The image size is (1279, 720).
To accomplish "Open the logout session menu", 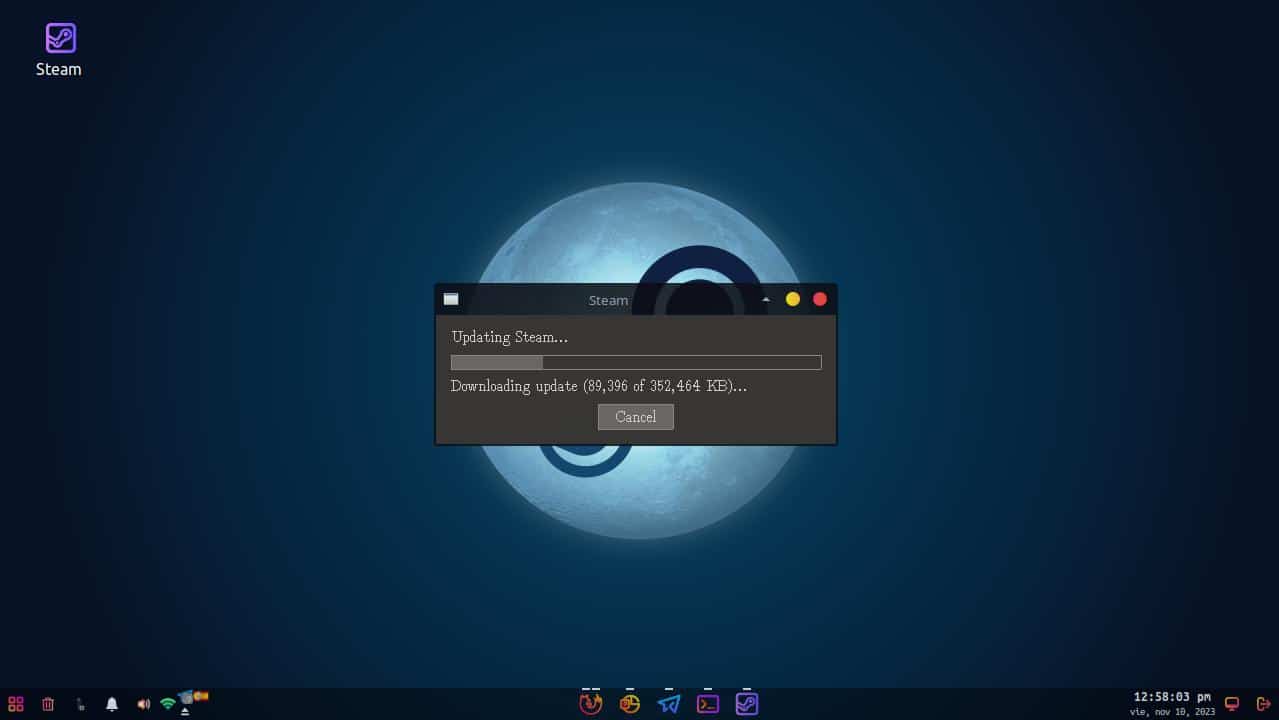I will click(1263, 704).
